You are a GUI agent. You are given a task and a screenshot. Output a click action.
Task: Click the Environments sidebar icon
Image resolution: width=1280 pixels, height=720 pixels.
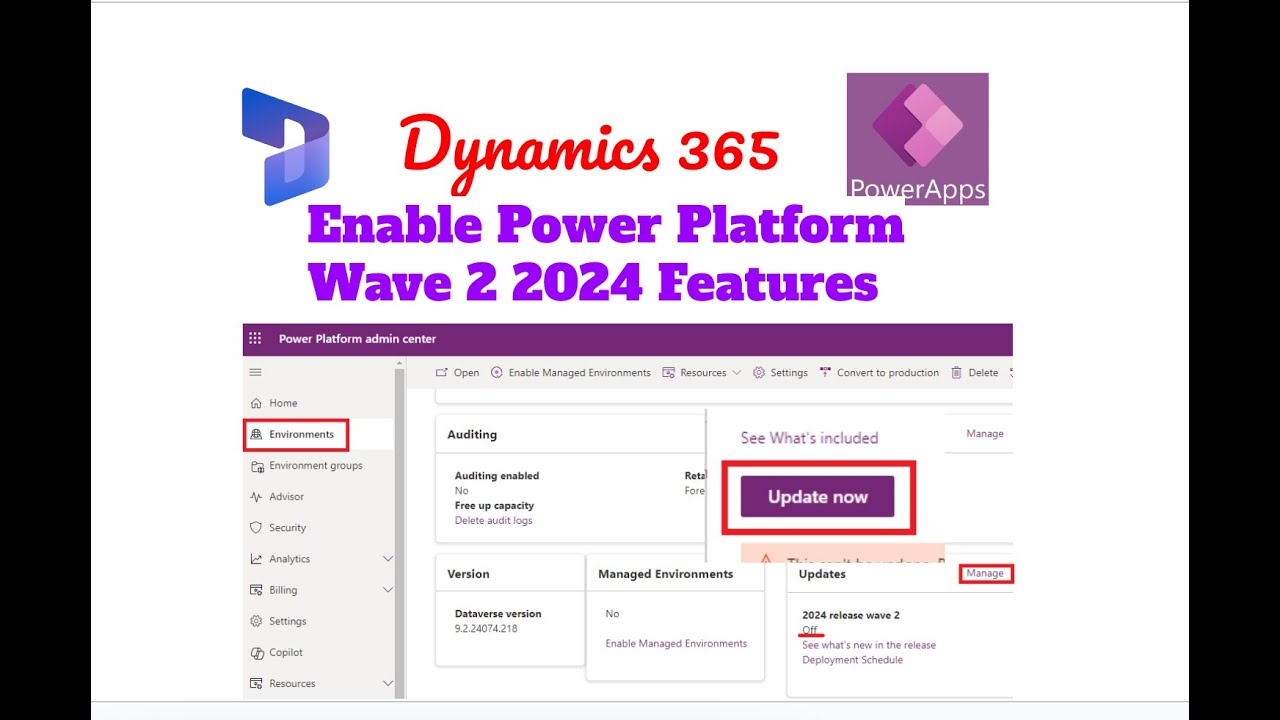point(256,434)
